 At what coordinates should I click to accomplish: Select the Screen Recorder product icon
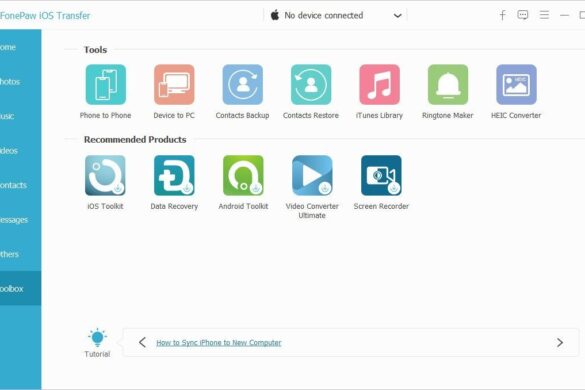click(381, 175)
